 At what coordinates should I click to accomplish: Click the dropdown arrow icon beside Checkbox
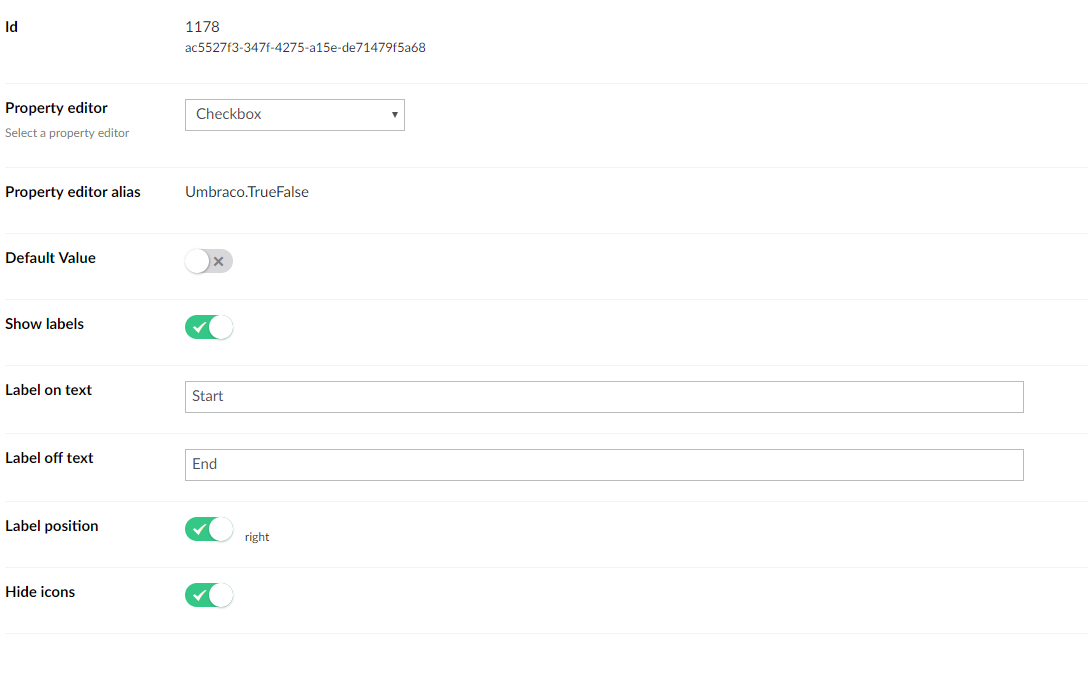[393, 115]
